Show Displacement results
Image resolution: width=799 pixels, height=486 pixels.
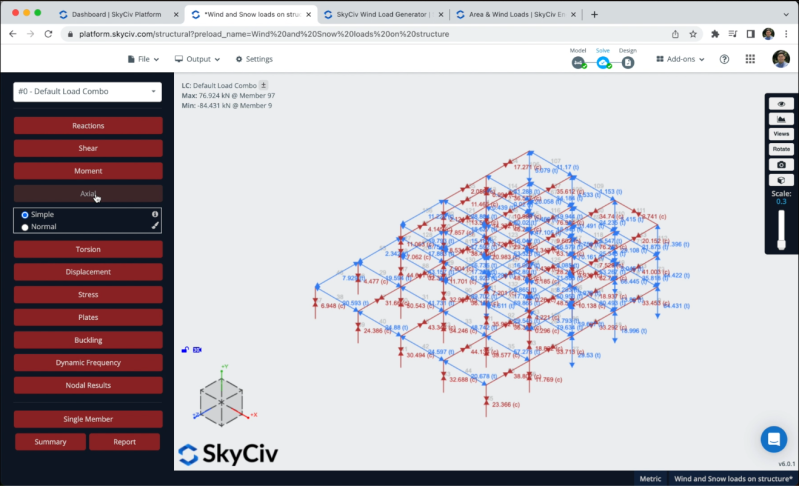pos(88,272)
